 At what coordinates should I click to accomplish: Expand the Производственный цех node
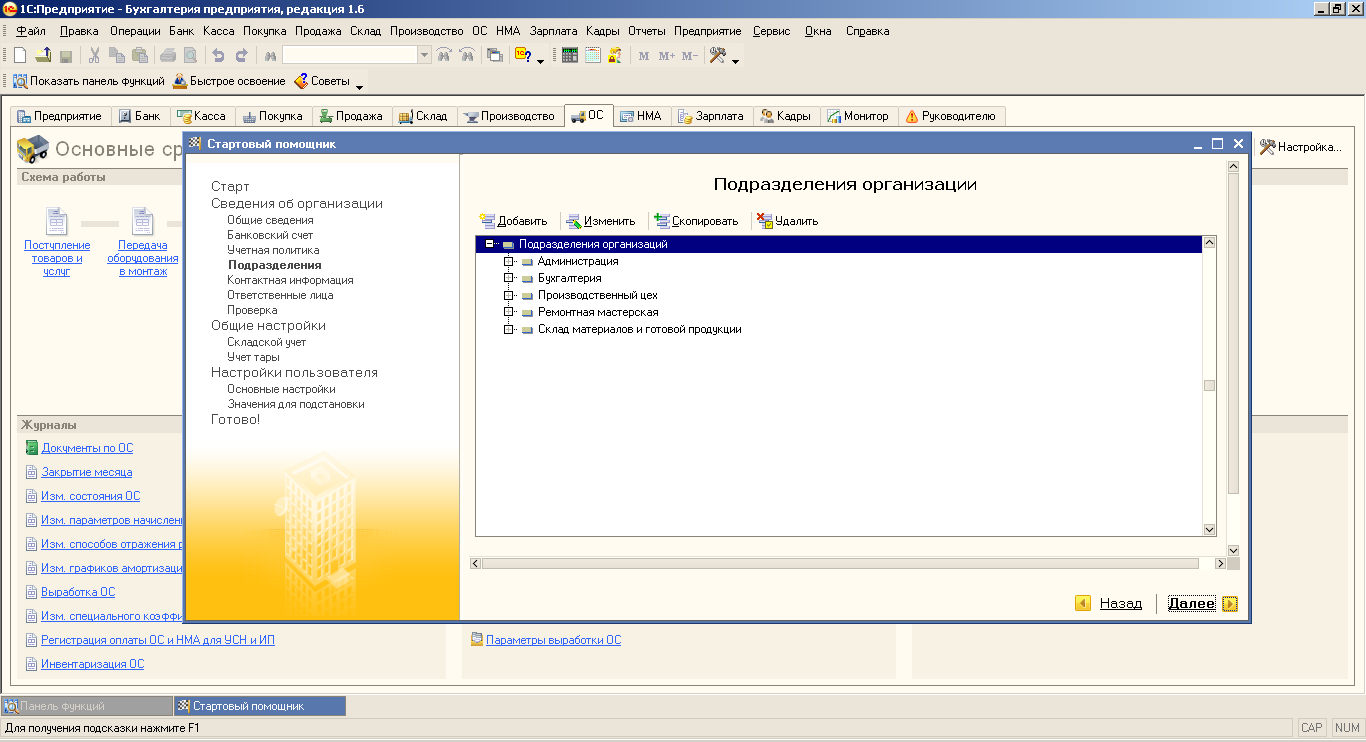509,295
